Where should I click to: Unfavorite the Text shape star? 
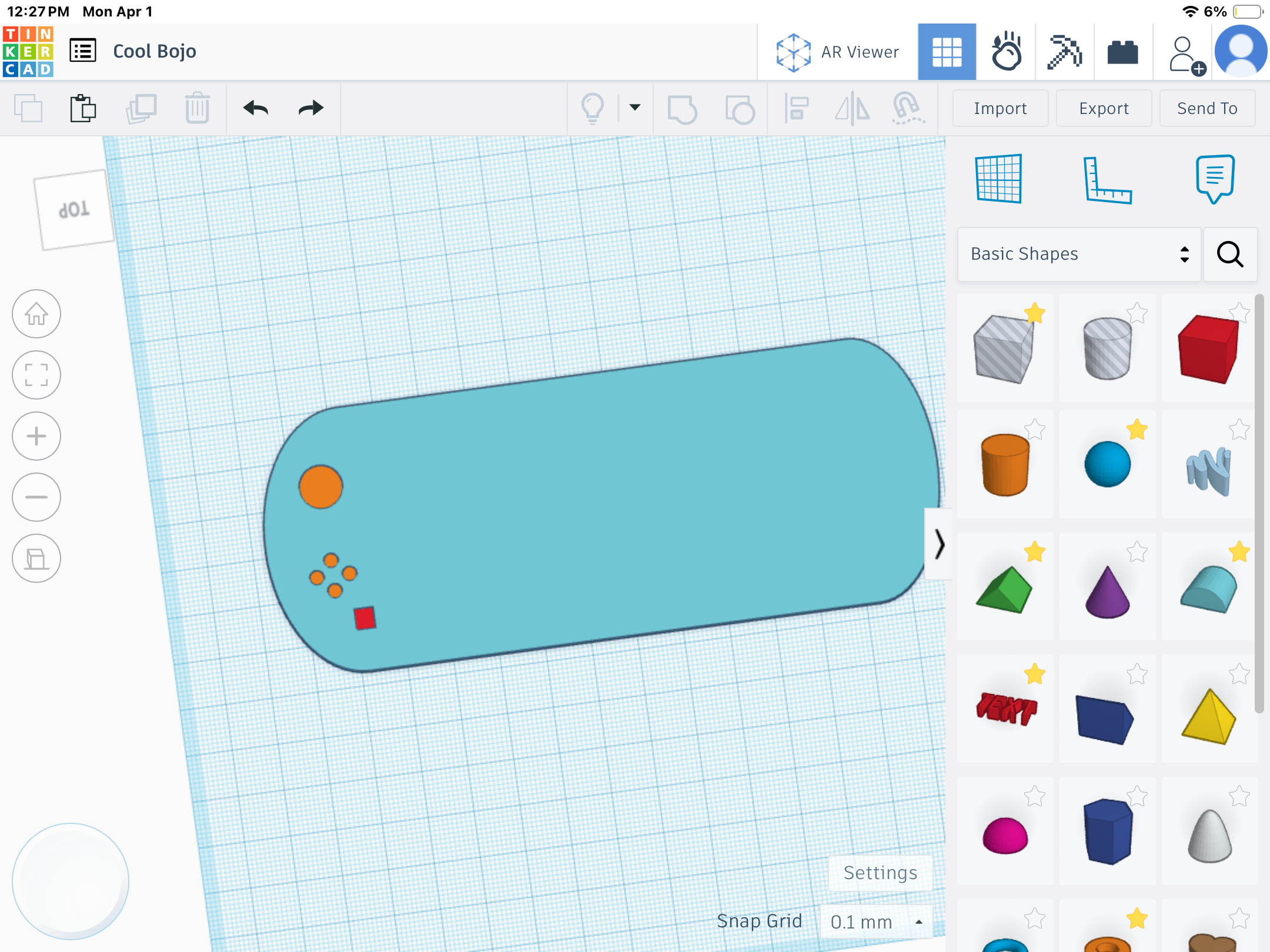[x=1035, y=673]
